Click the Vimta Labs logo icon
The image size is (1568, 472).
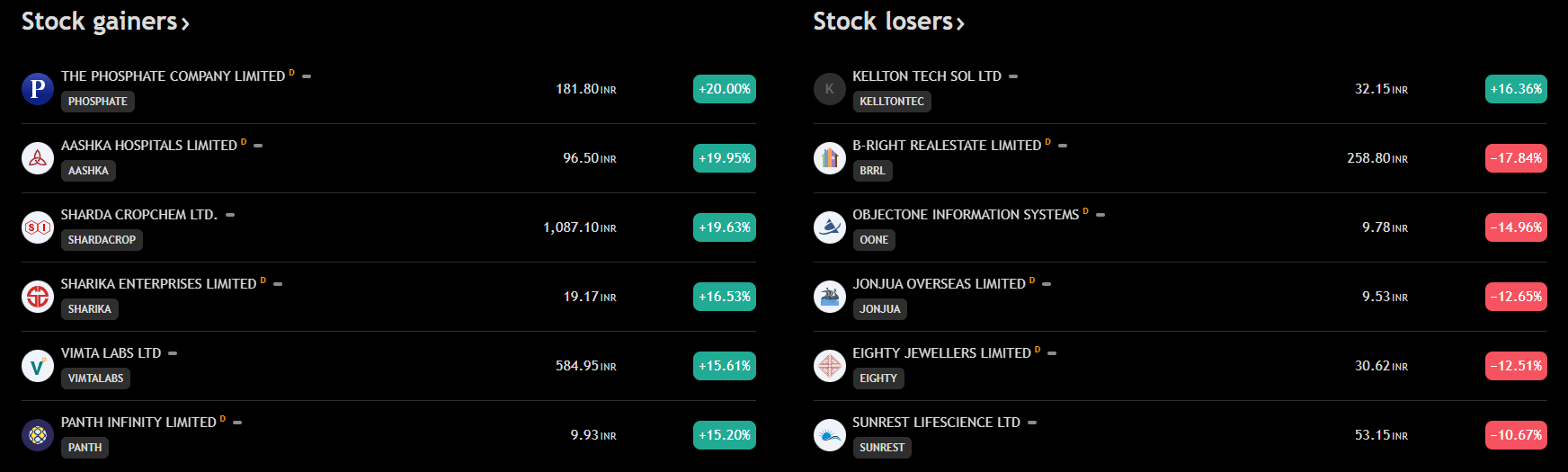38,366
